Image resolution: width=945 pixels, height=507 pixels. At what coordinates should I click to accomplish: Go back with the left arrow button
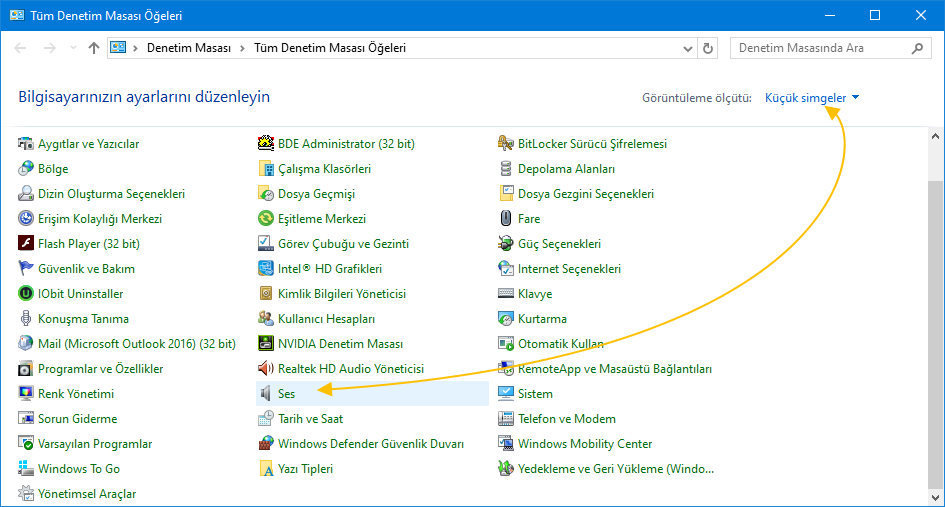click(20, 48)
